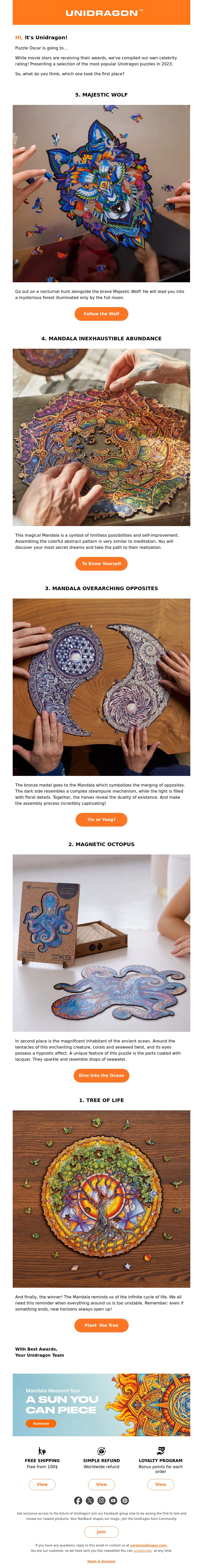
Task: Click the Simple Refund icon
Action: [101, 1450]
